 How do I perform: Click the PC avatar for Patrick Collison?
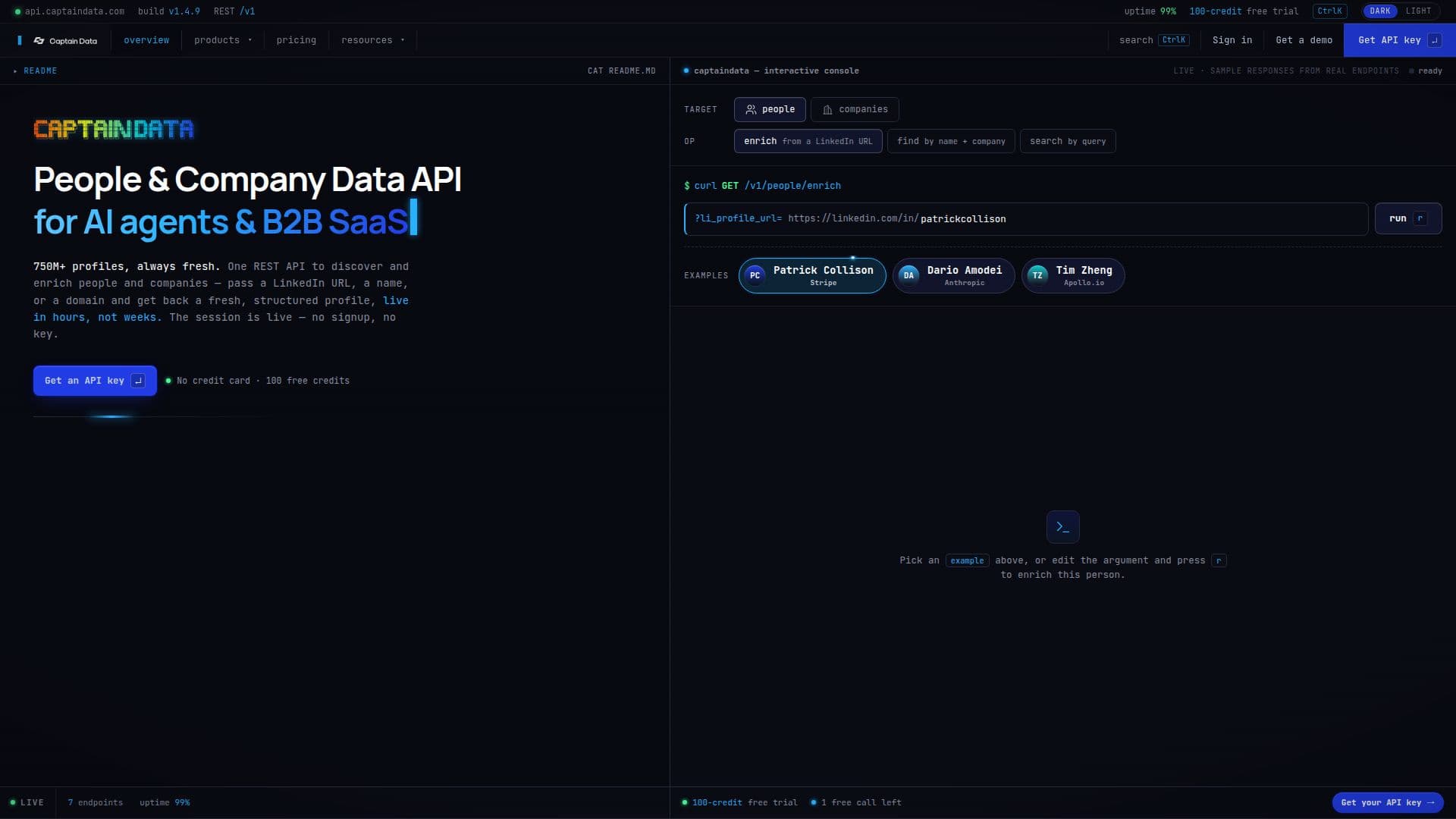pyautogui.click(x=755, y=275)
